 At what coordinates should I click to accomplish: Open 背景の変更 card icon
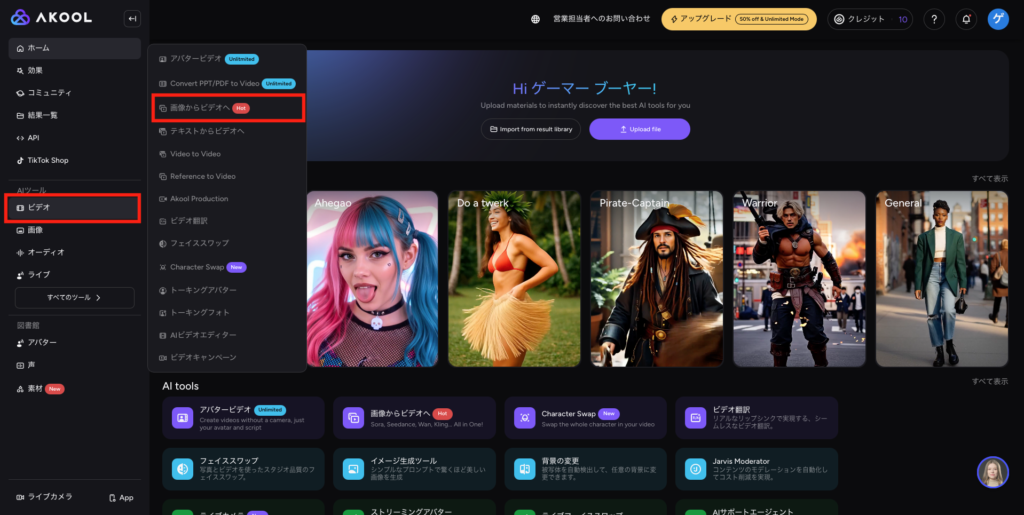[525, 469]
